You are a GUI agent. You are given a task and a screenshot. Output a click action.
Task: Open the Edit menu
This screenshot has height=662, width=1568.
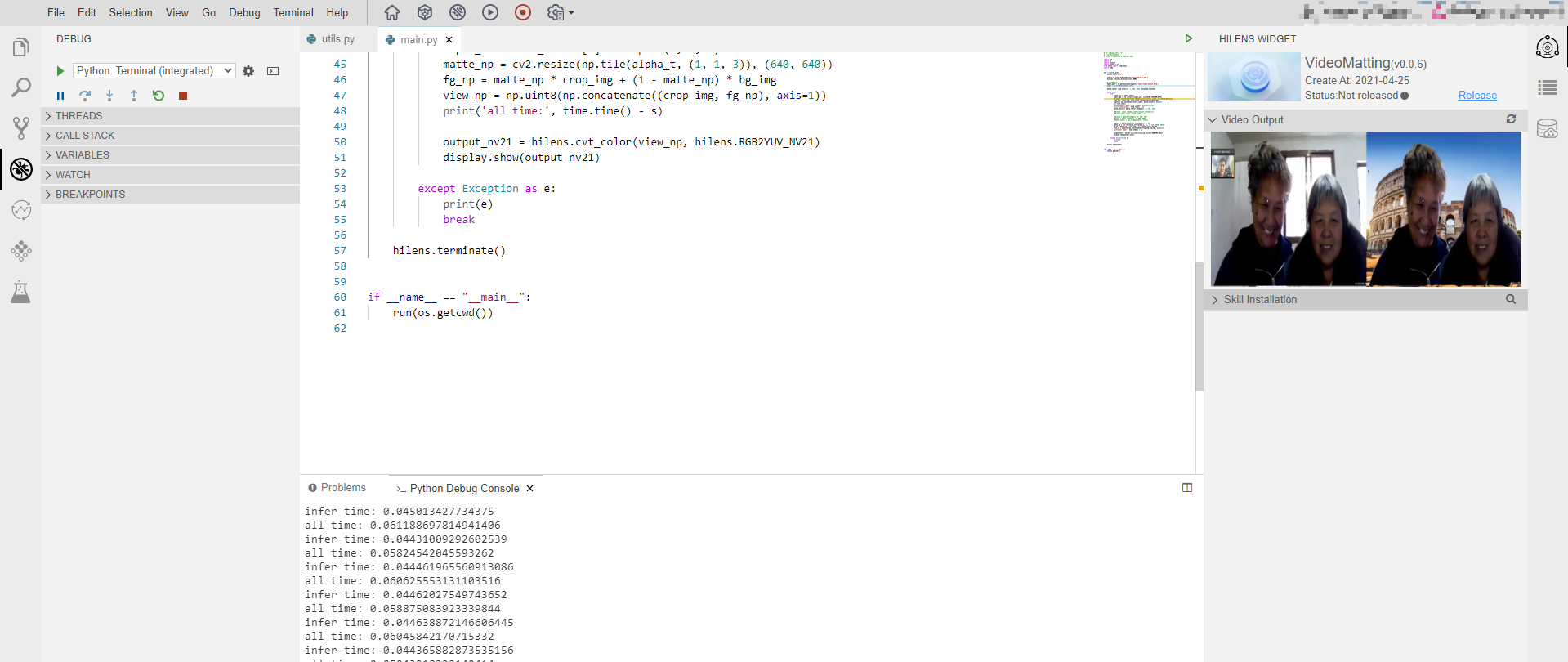click(x=87, y=12)
